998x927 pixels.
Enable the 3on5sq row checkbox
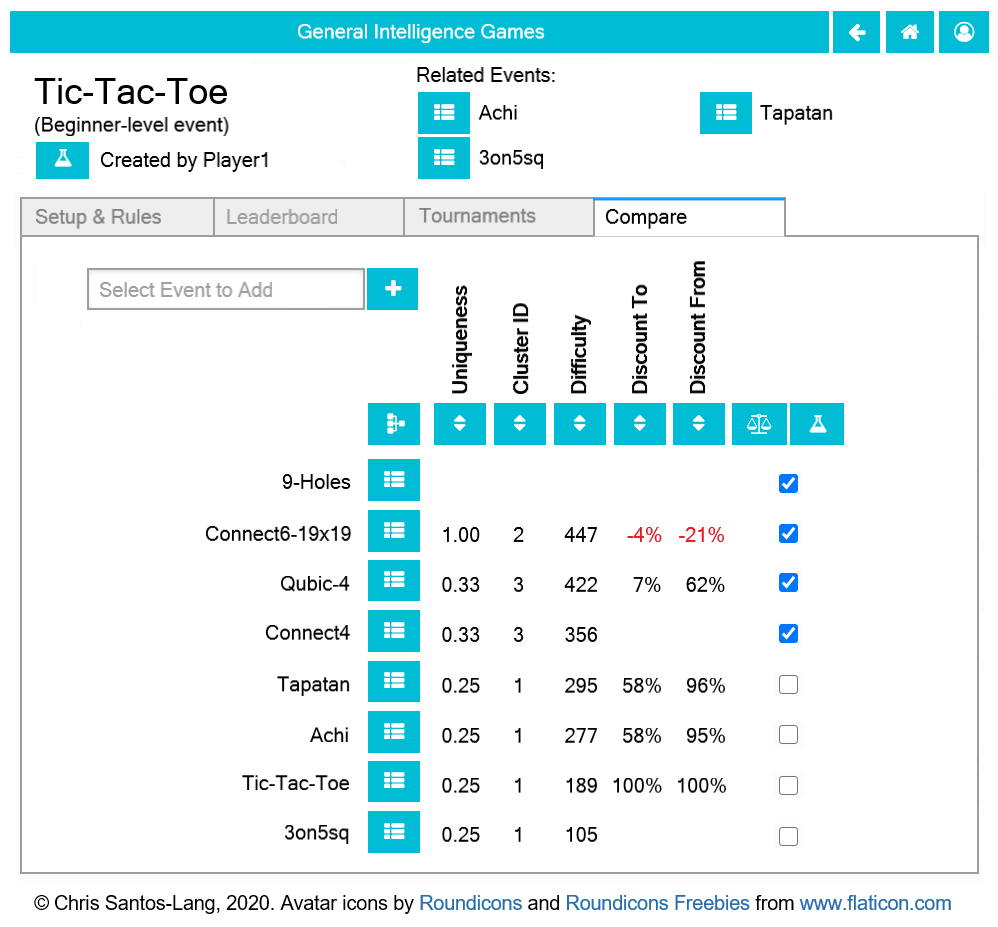pyautogui.click(x=788, y=836)
